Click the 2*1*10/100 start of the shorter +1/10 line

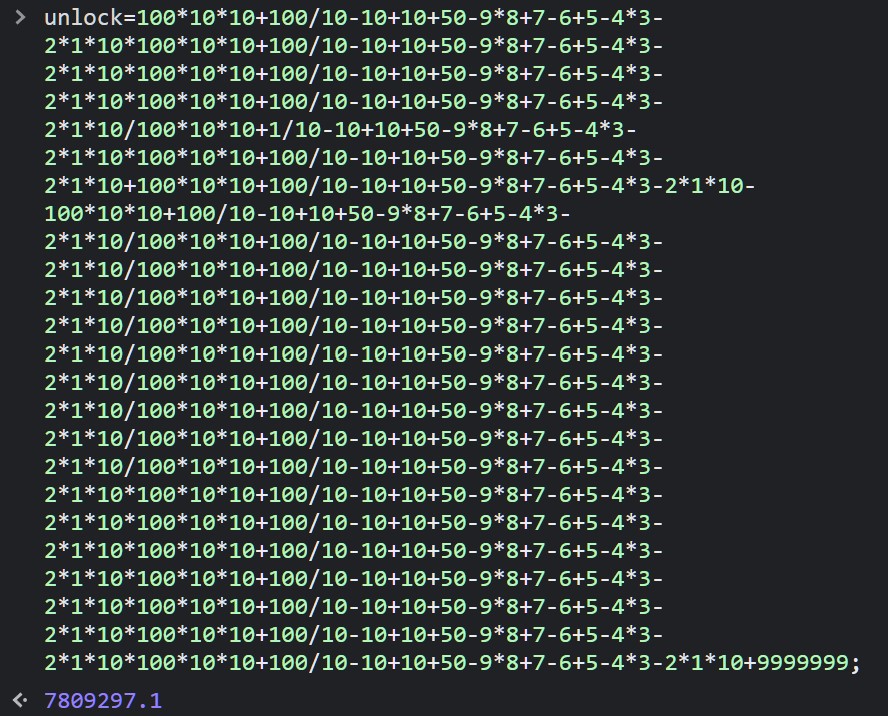[x=110, y=130]
